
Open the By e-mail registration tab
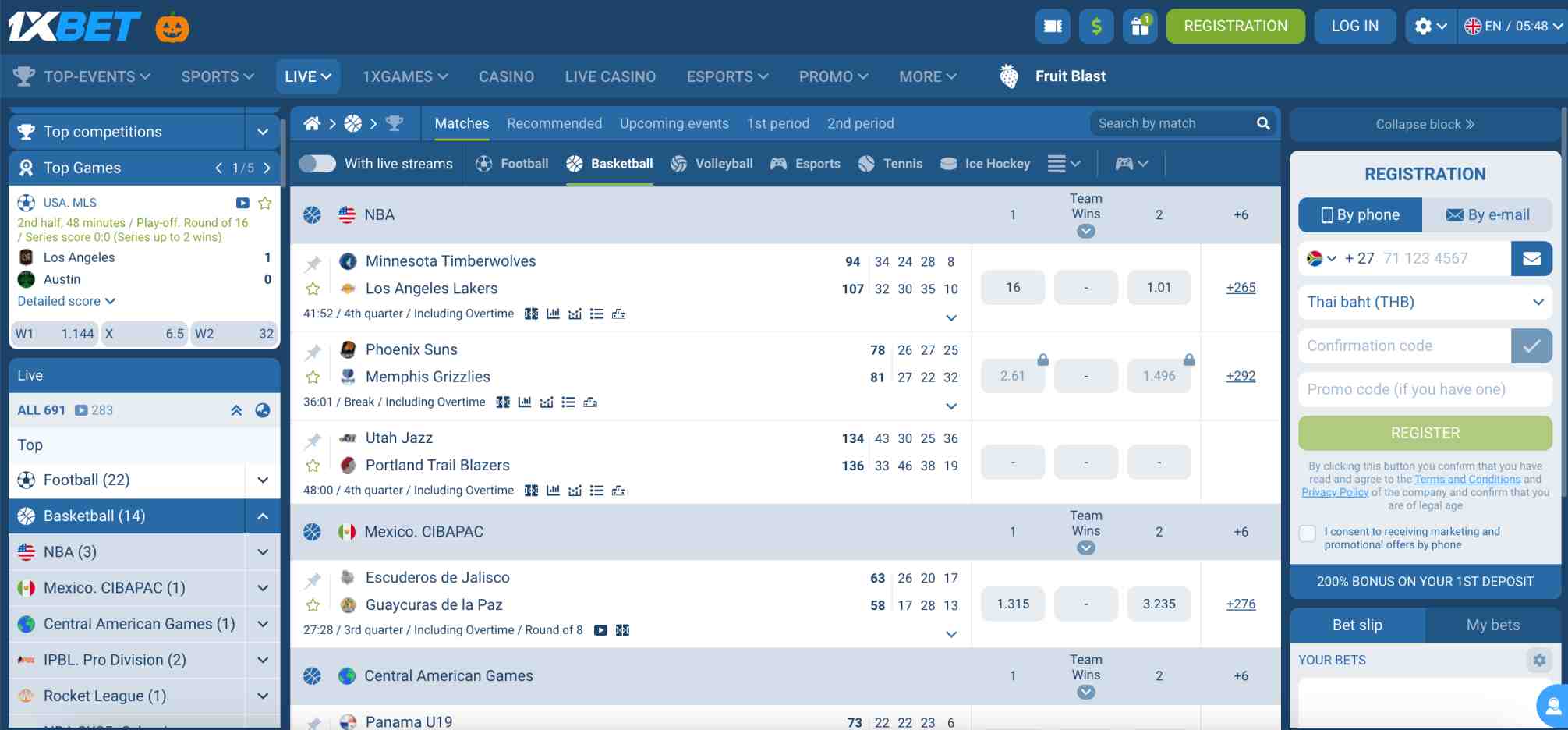[1488, 214]
